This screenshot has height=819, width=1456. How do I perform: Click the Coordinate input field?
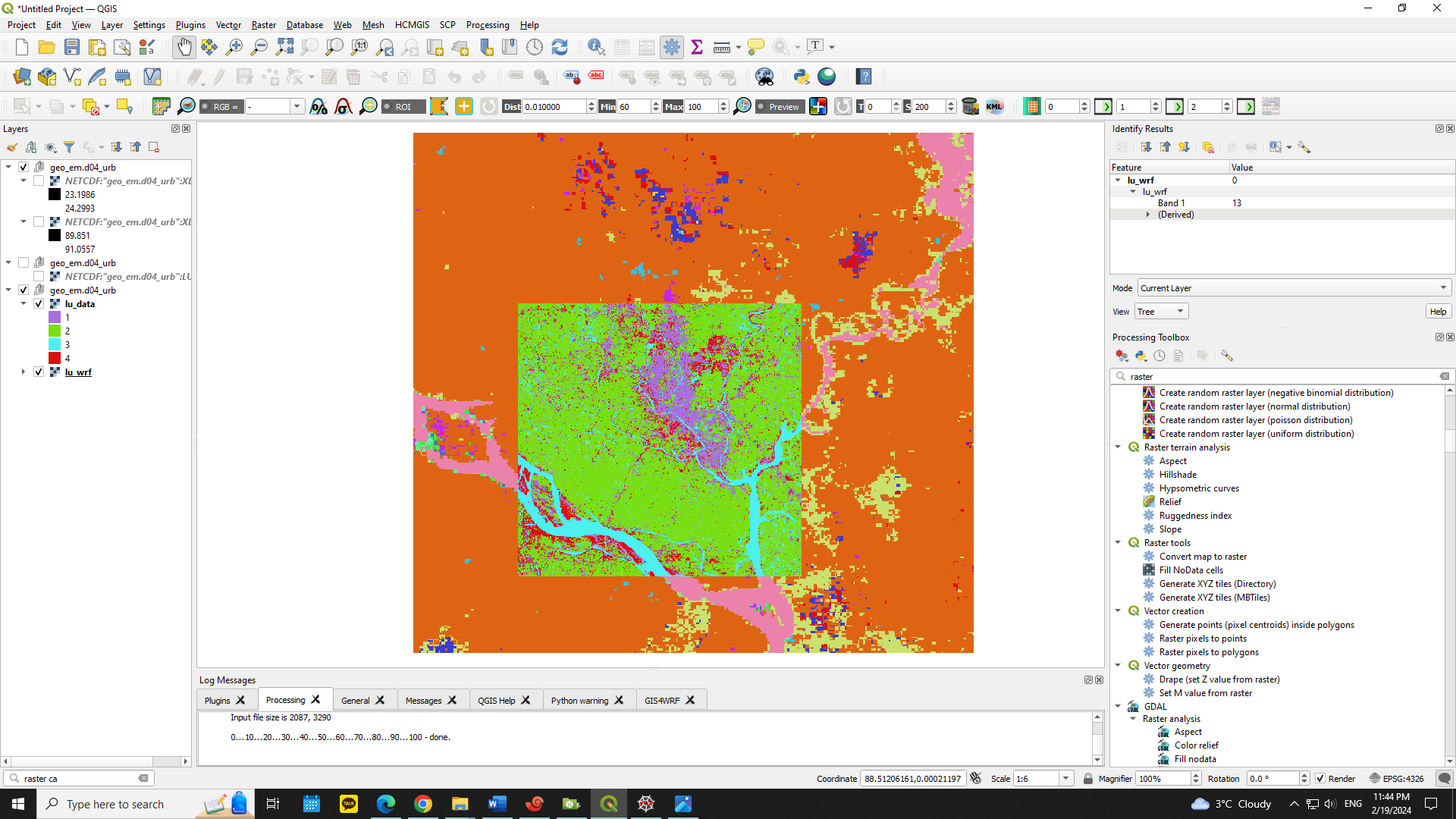coord(912,779)
